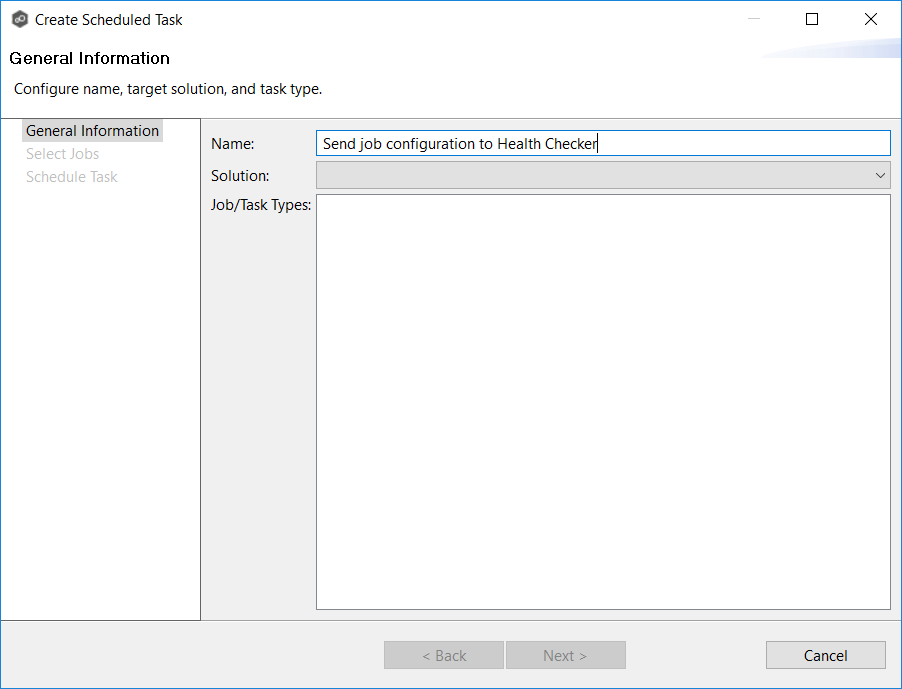Expand the Solution combo box chevron
This screenshot has height=689, width=902.
pyautogui.click(x=881, y=174)
